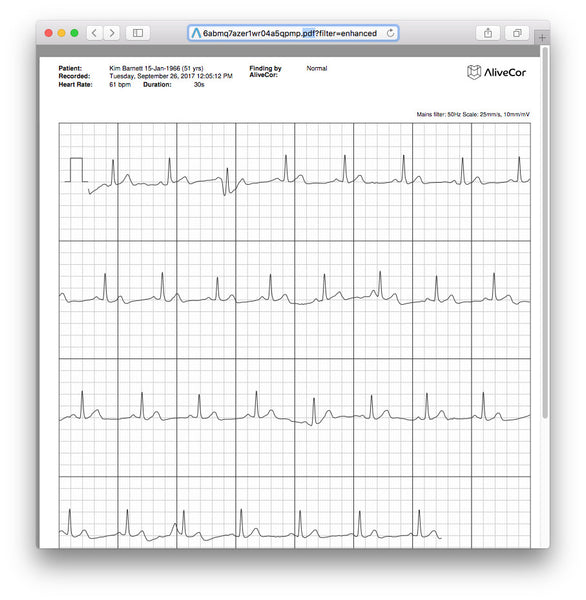
Task: Click the Normal finding text
Action: (x=317, y=68)
